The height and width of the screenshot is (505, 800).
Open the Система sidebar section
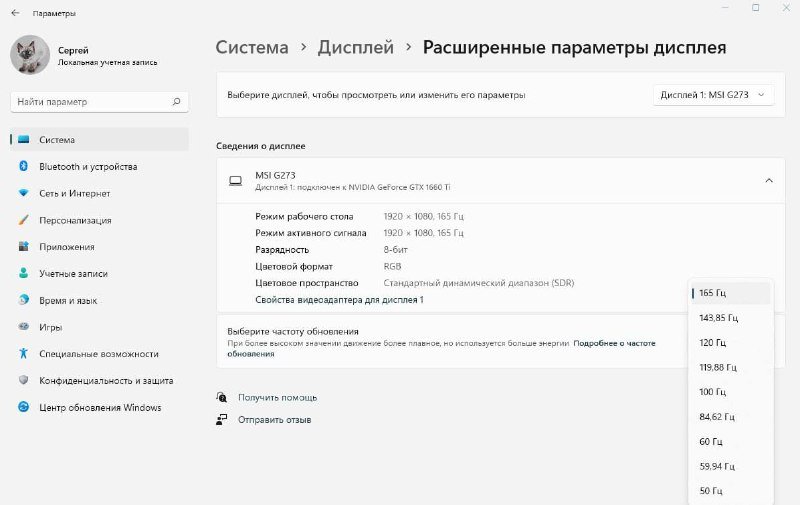click(x=99, y=139)
